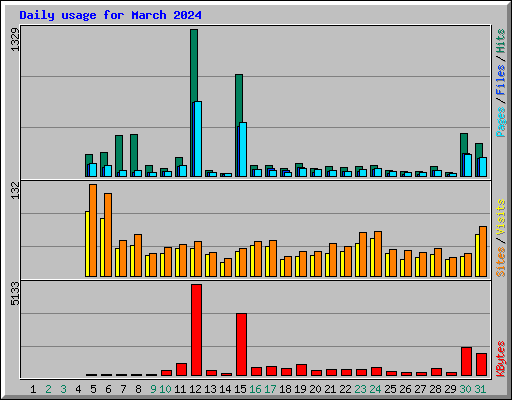Viewport: 512px width, 400px height.
Task: Click the red KBytes bar for day 11
Action: pyautogui.click(x=181, y=370)
